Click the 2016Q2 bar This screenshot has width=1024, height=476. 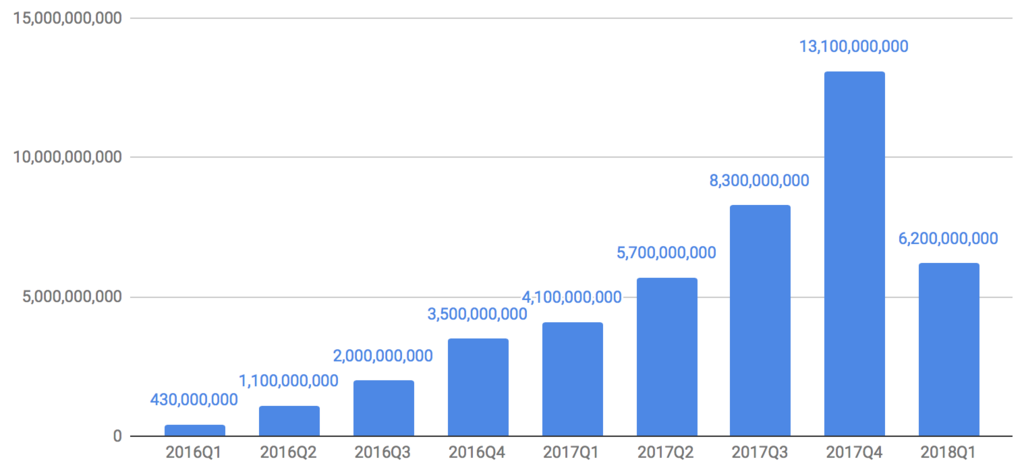[289, 421]
